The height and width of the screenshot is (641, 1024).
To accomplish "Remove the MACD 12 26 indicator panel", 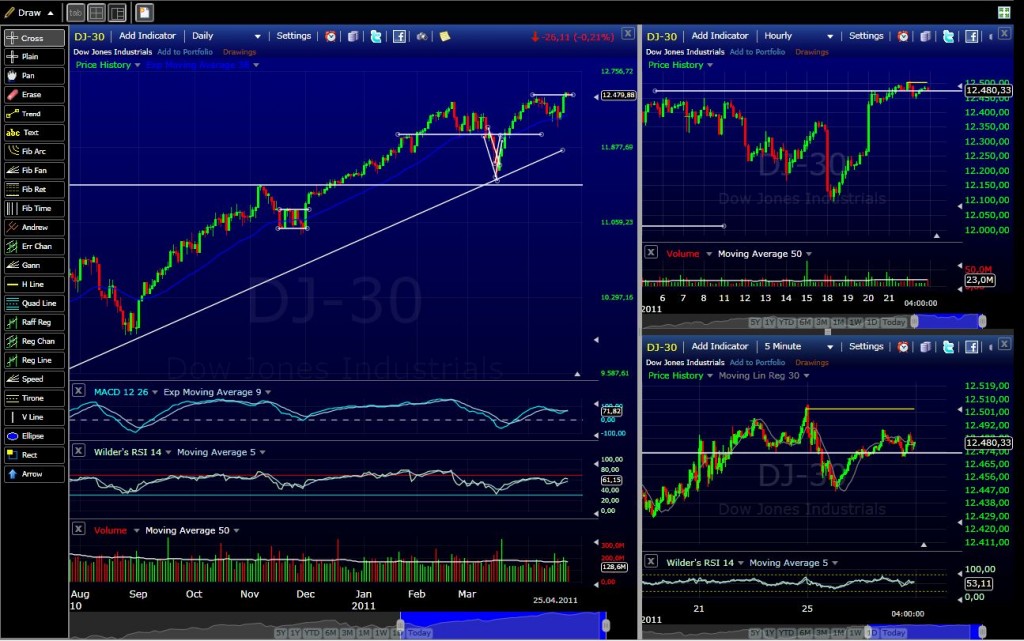I will point(79,392).
